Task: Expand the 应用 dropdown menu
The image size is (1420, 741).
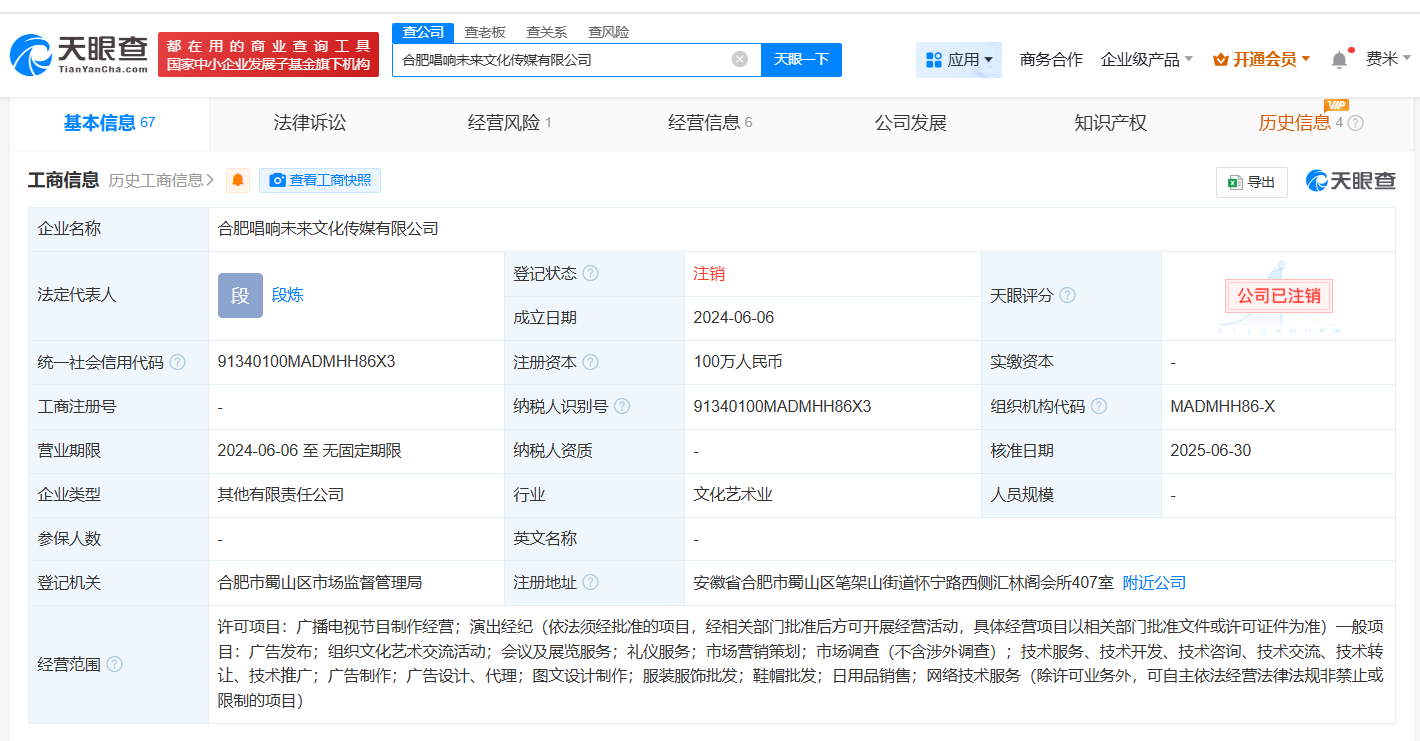Action: click(x=959, y=60)
